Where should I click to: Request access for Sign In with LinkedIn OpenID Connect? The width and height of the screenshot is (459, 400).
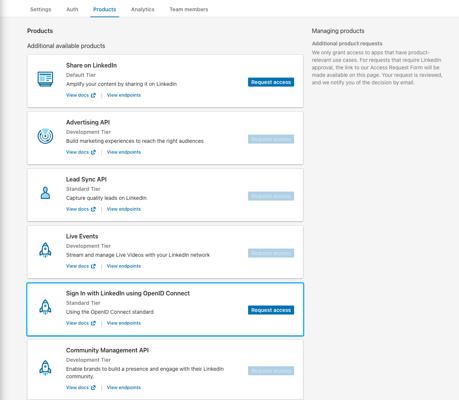click(x=271, y=310)
